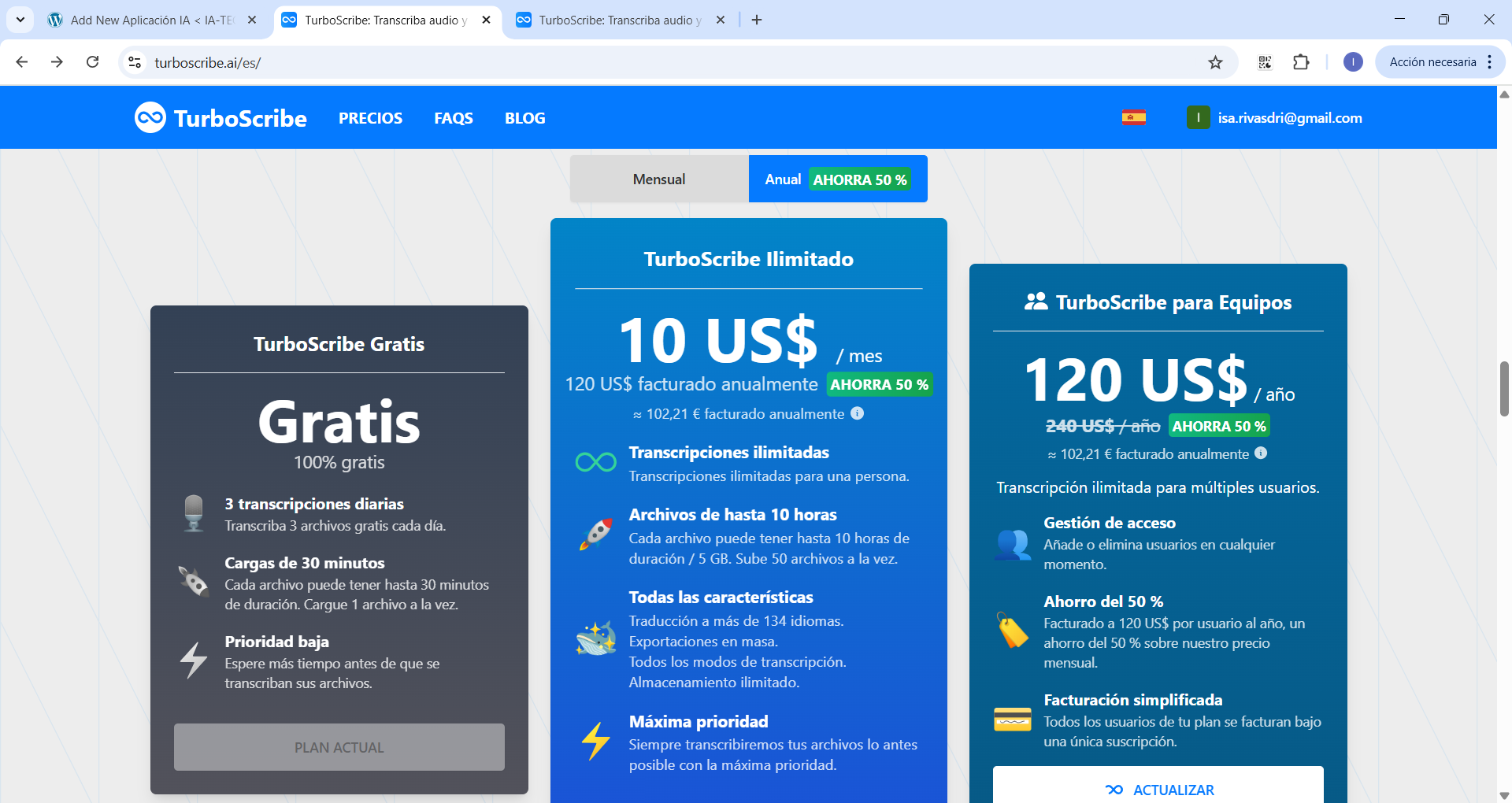Bookmark this page with the star icon

click(x=1215, y=62)
